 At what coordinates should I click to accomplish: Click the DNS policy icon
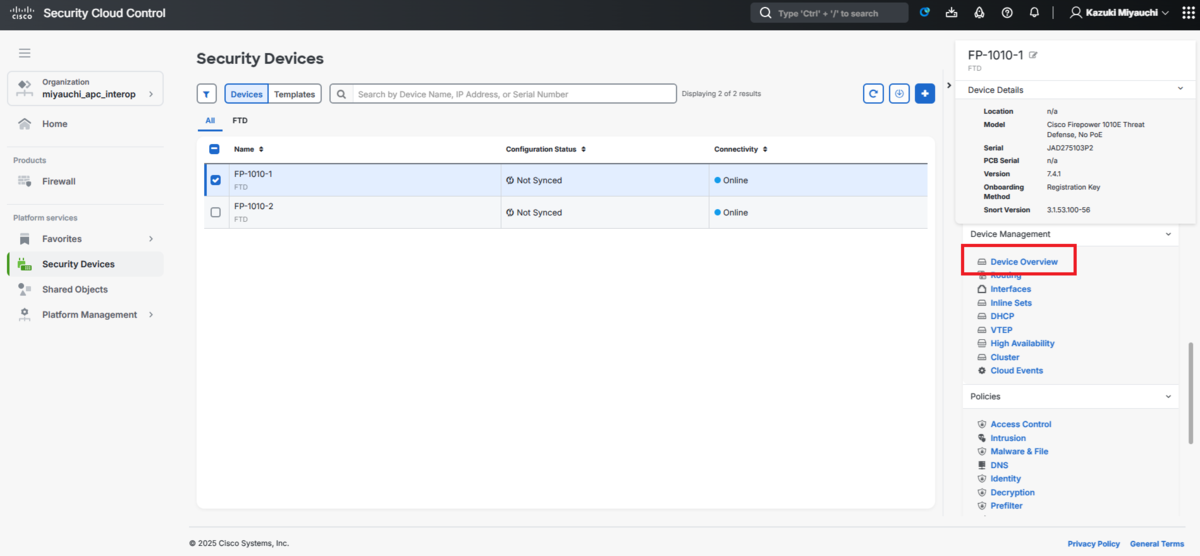982,465
